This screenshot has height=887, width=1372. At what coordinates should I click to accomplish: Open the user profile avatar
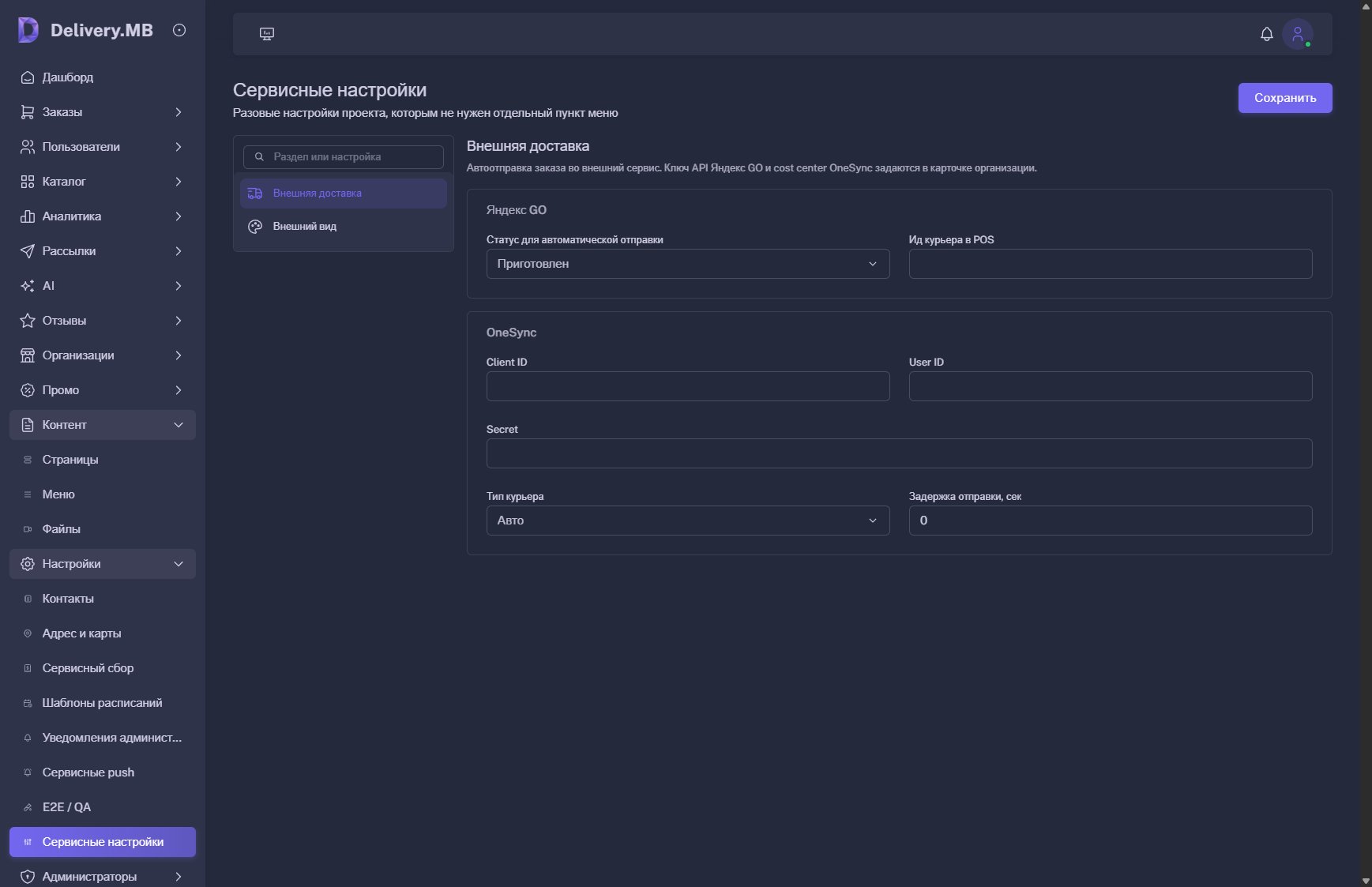pos(1298,34)
